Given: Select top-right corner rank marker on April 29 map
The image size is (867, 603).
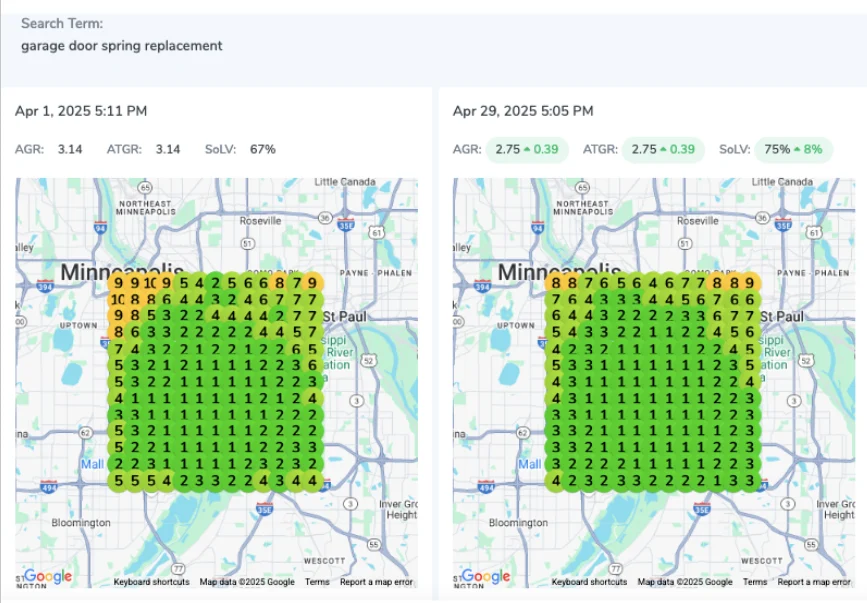Looking at the screenshot, I should 751,283.
